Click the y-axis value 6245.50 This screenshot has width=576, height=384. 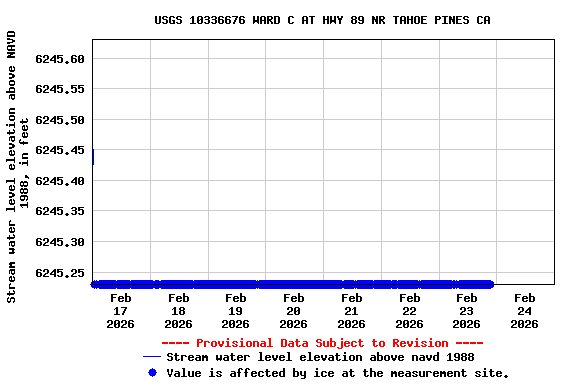click(x=60, y=120)
